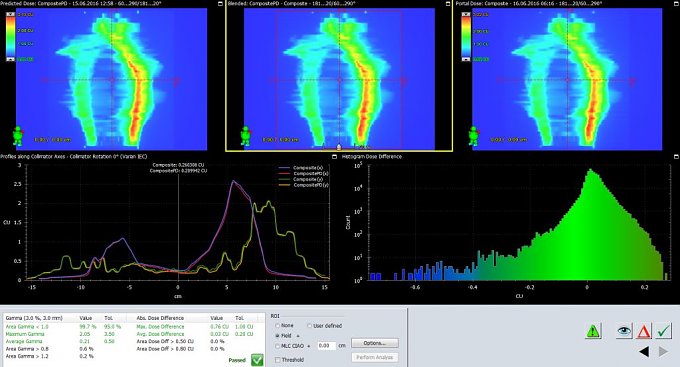680x367 pixels.
Task: Click the Area Gamma < 1.0 row
Action: coord(63,327)
